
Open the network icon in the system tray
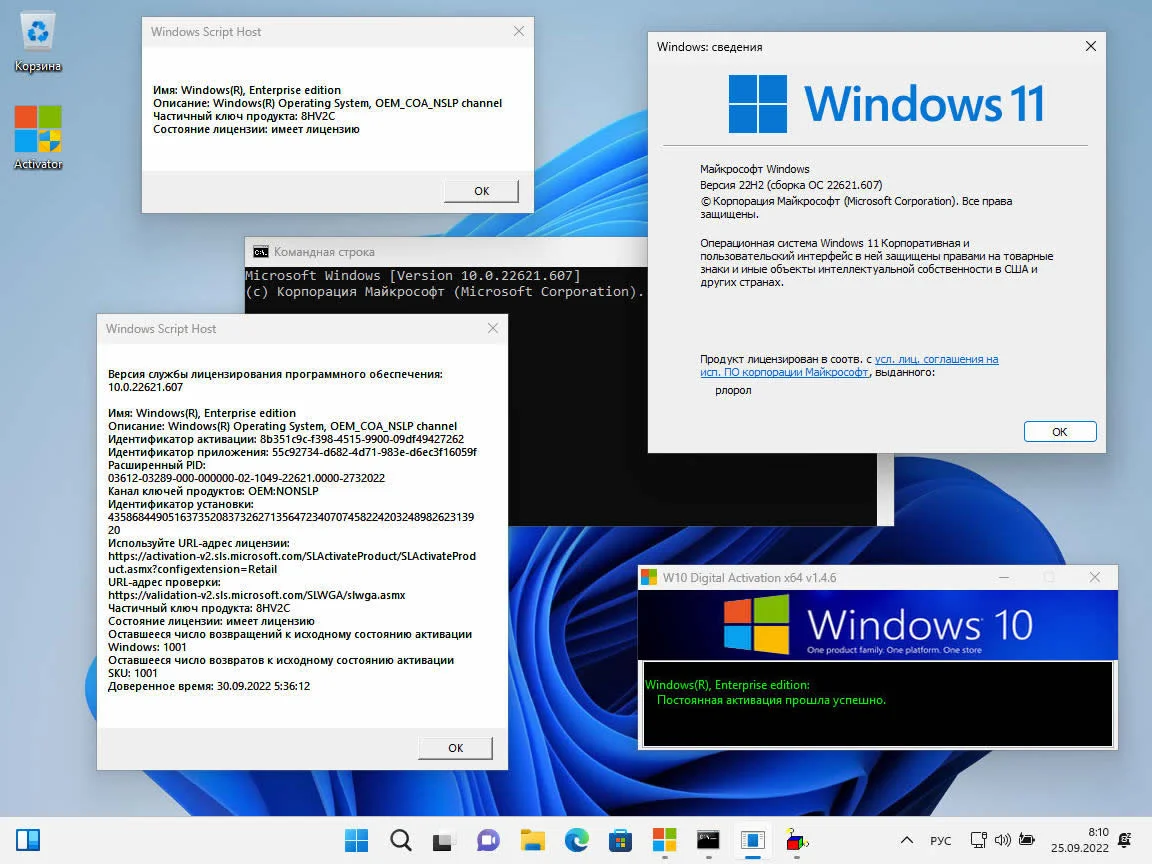(x=979, y=840)
